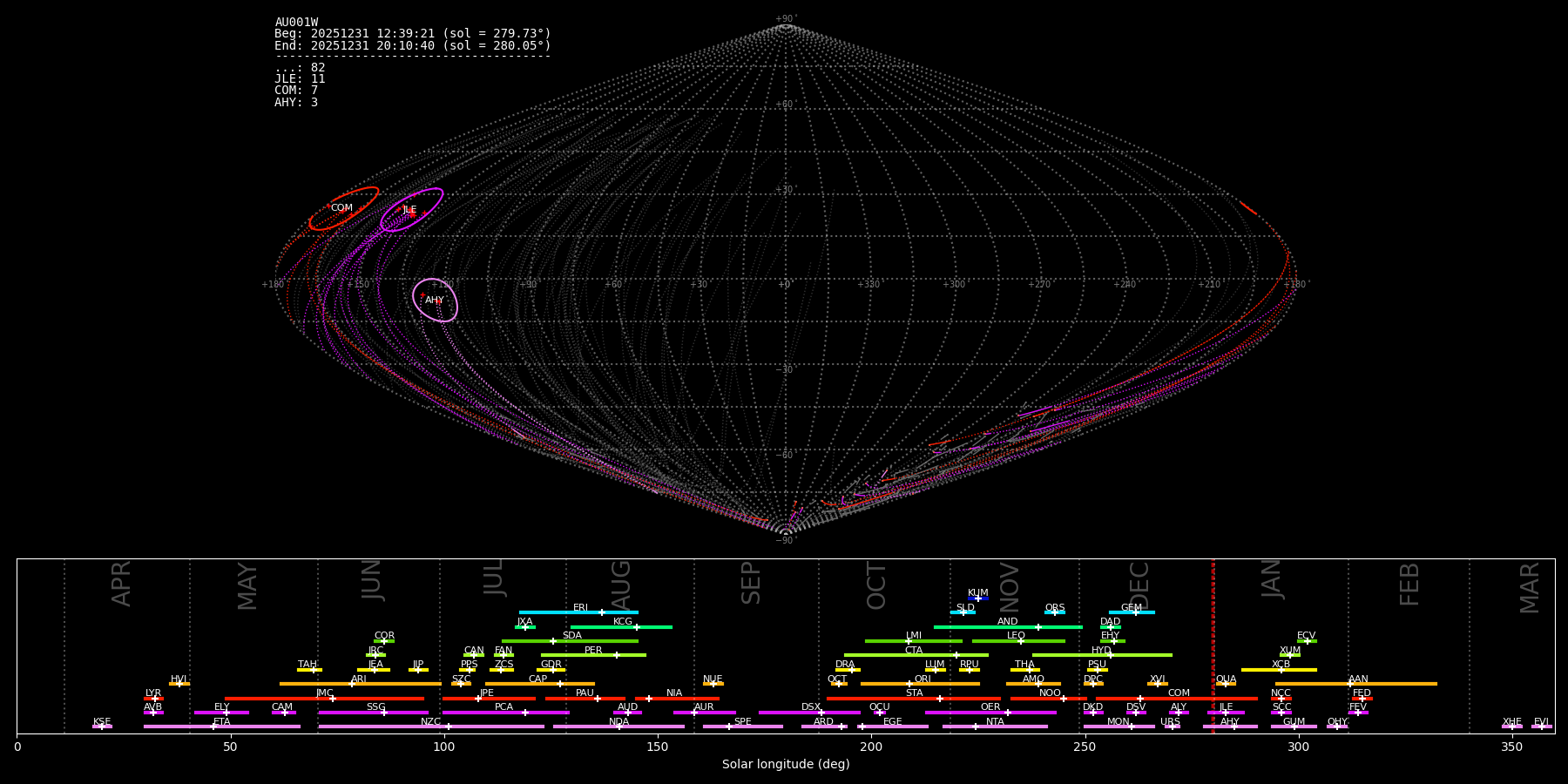Image resolution: width=1568 pixels, height=784 pixels.
Task: Click the pink AHY radiant ellipse on the sky map
Action: (435, 301)
